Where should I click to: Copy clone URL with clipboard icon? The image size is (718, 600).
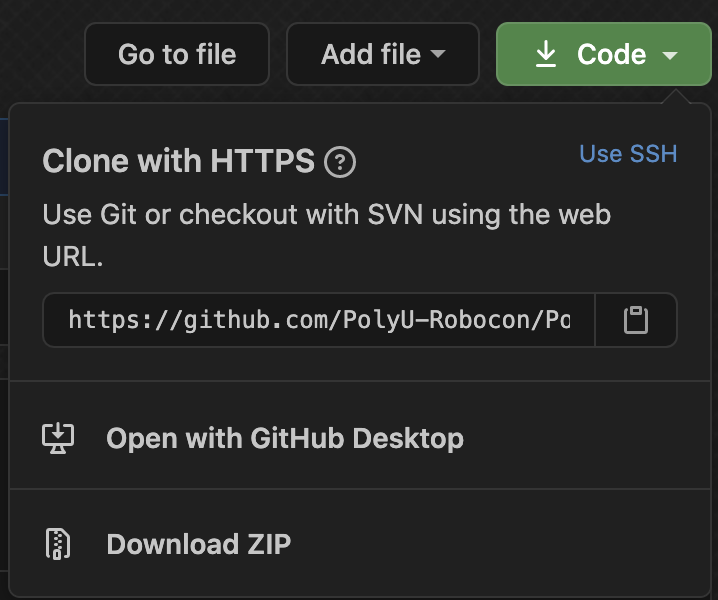(x=636, y=320)
